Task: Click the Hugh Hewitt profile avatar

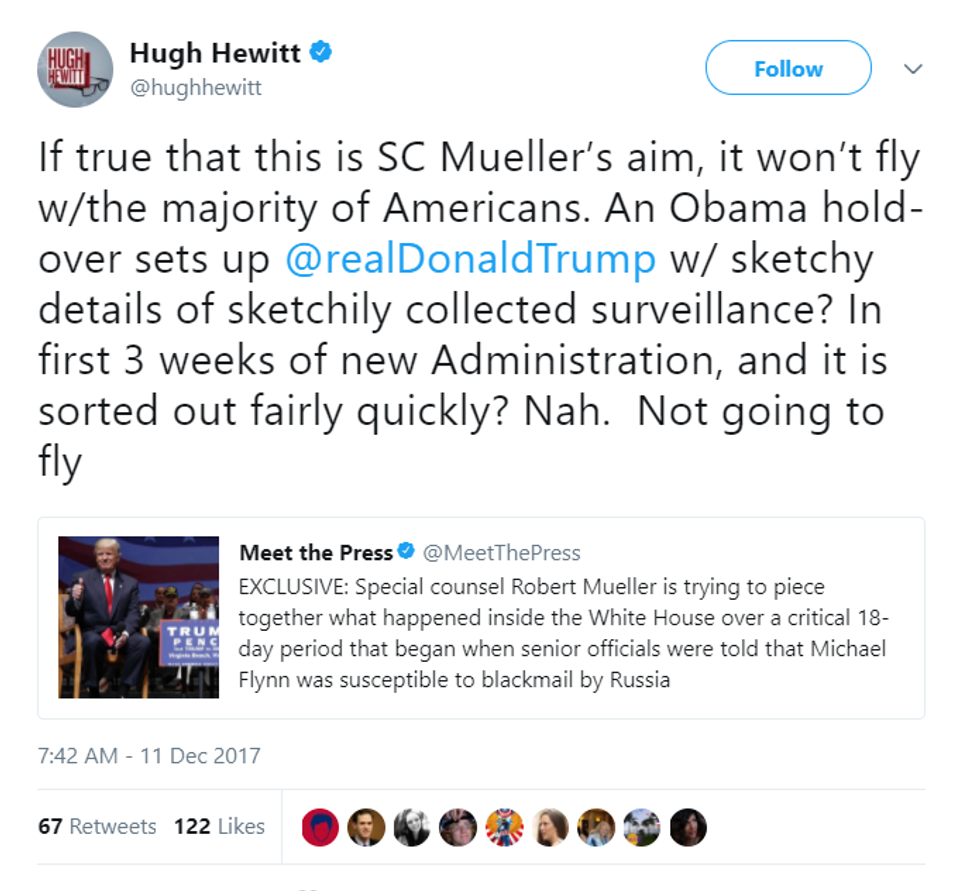Action: pos(75,69)
